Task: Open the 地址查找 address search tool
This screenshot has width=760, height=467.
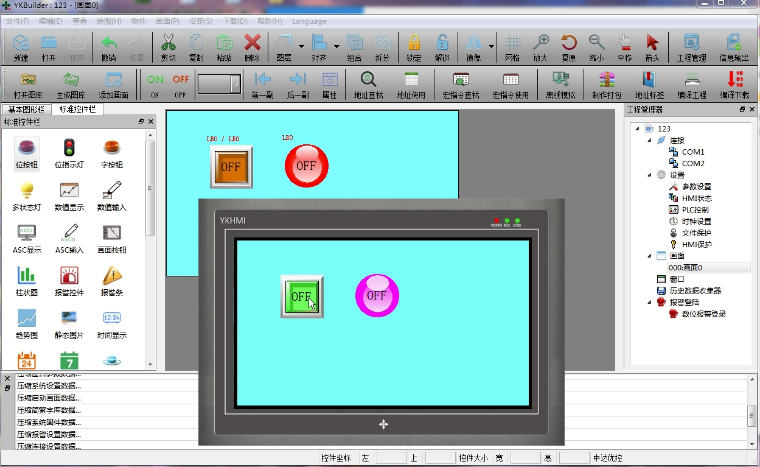Action: (x=368, y=83)
